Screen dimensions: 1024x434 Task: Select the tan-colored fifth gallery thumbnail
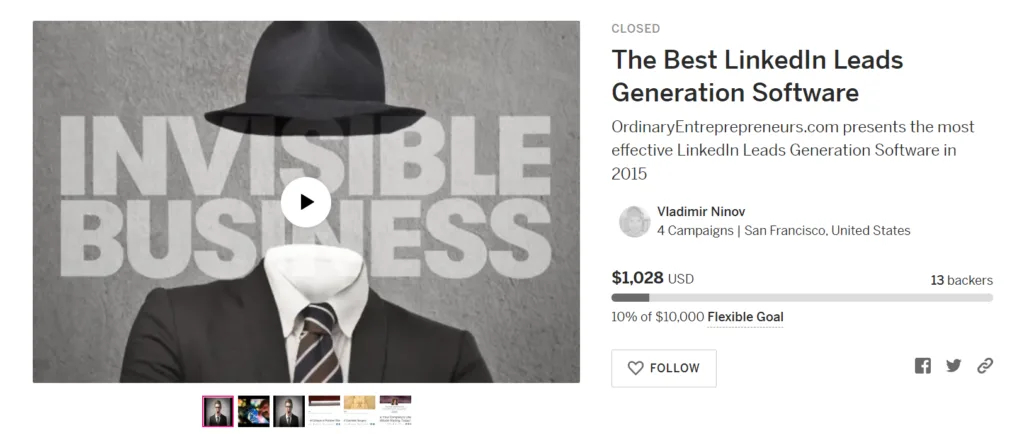point(359,411)
